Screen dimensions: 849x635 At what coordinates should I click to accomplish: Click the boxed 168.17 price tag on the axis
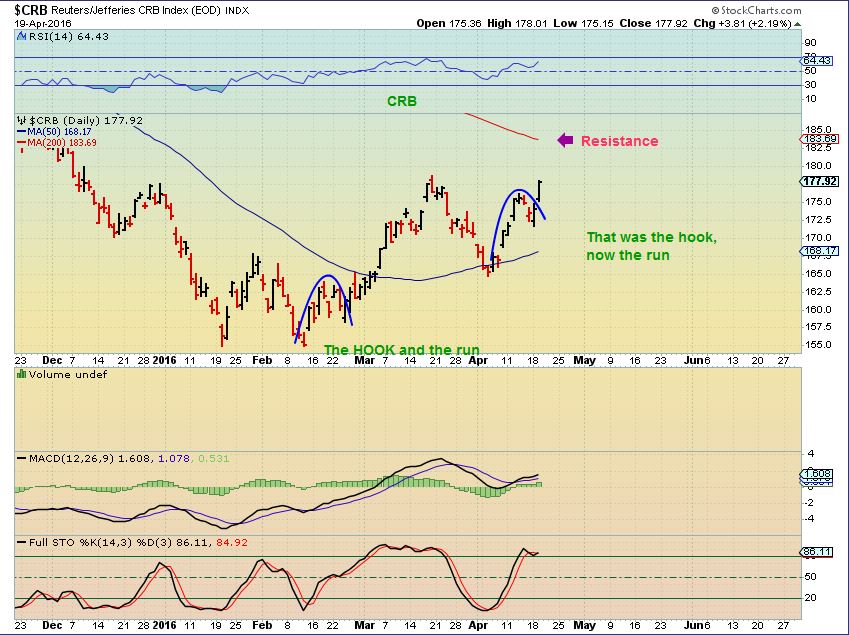(820, 251)
